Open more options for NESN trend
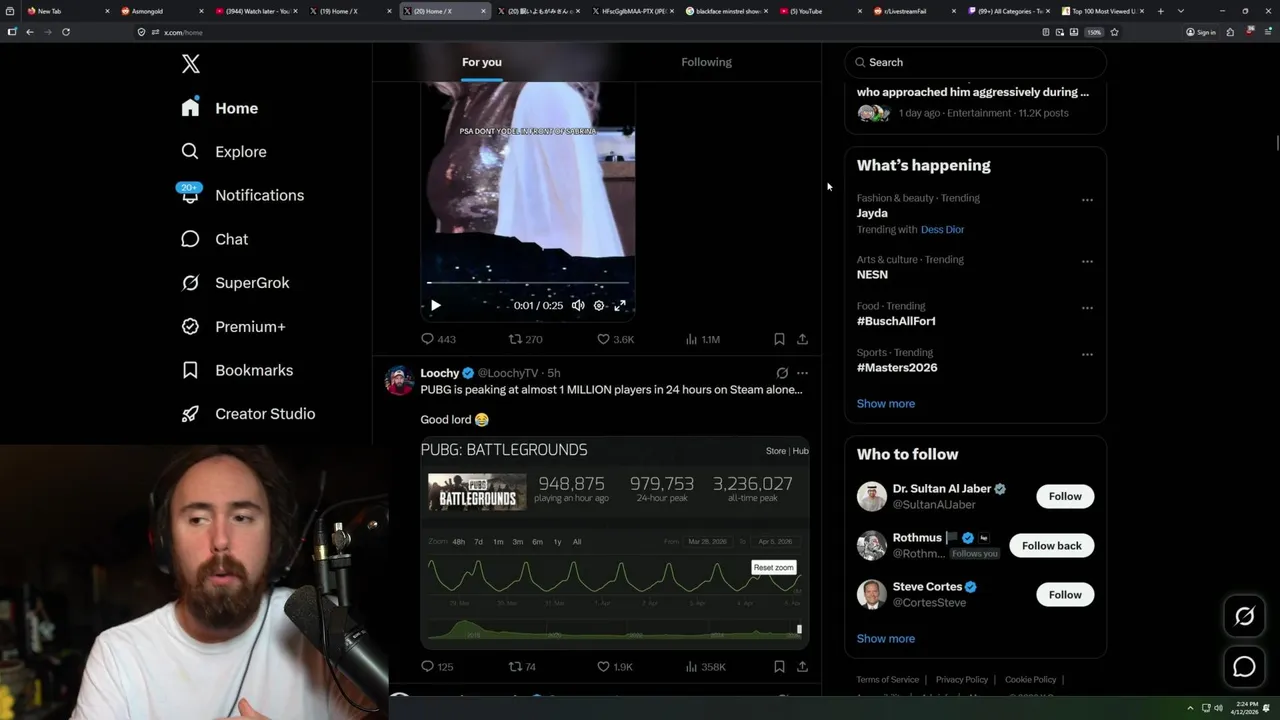 tap(1087, 262)
